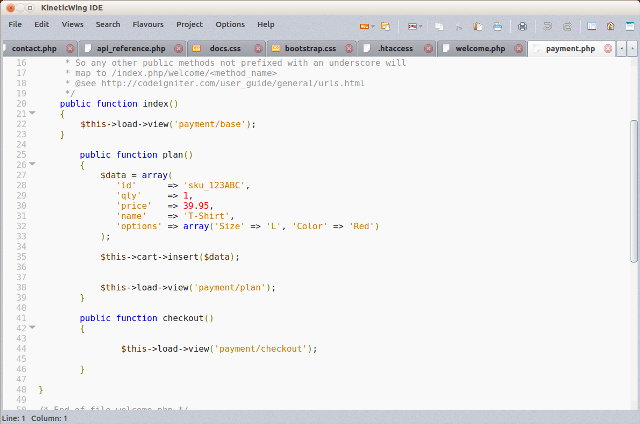Click the cut scissors icon
This screenshot has width=640, height=424.
459,25
